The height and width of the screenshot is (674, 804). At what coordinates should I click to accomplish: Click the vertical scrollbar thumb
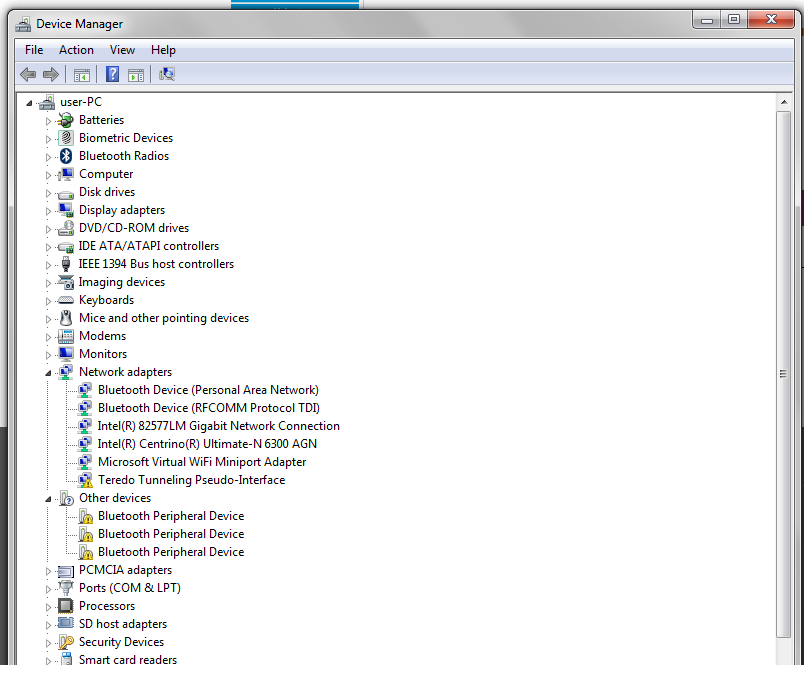point(783,374)
